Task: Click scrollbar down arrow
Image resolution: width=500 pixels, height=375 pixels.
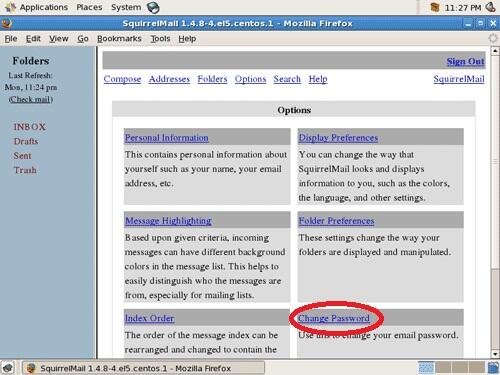Action: coord(495,354)
